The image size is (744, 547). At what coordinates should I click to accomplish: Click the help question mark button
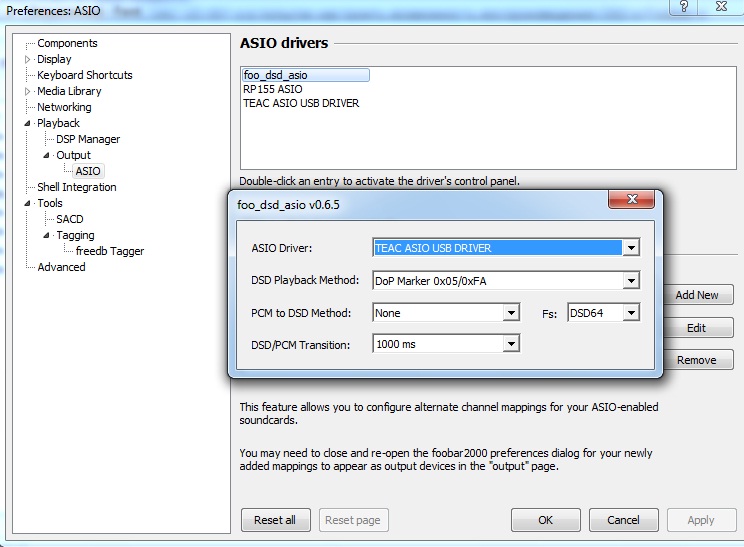(x=684, y=7)
